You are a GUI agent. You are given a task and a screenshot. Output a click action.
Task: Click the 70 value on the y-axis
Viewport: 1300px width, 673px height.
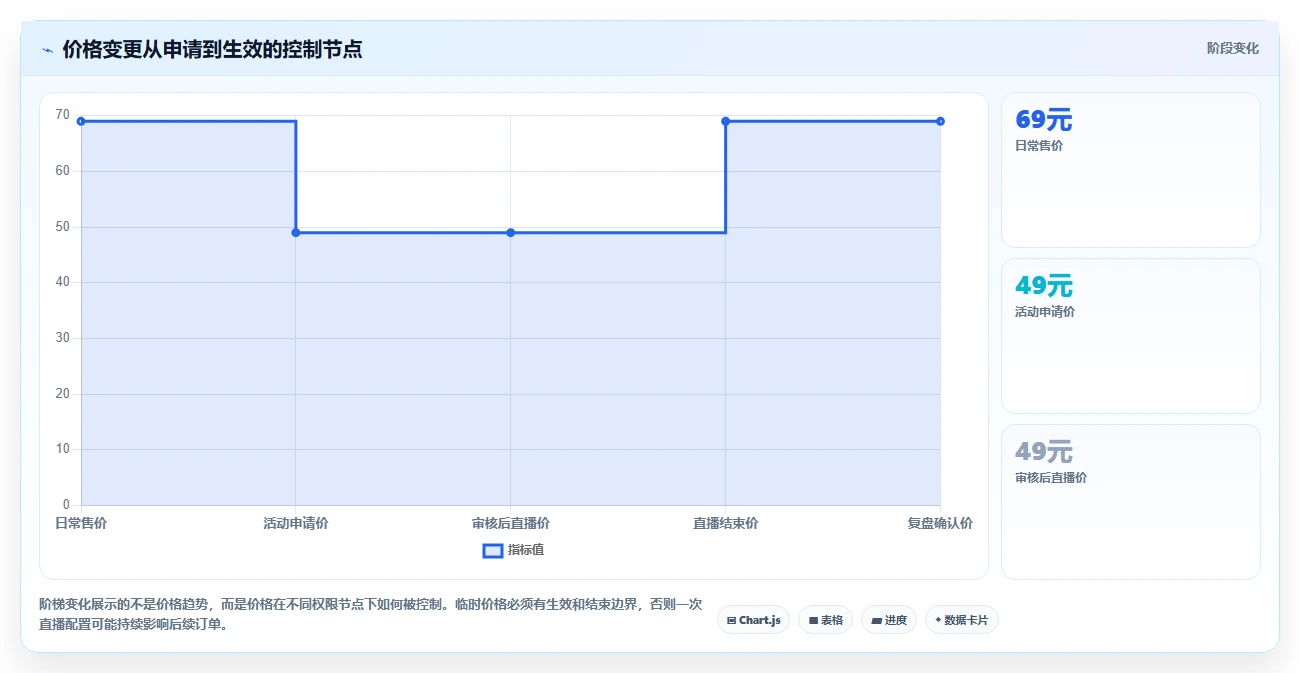pyautogui.click(x=63, y=115)
